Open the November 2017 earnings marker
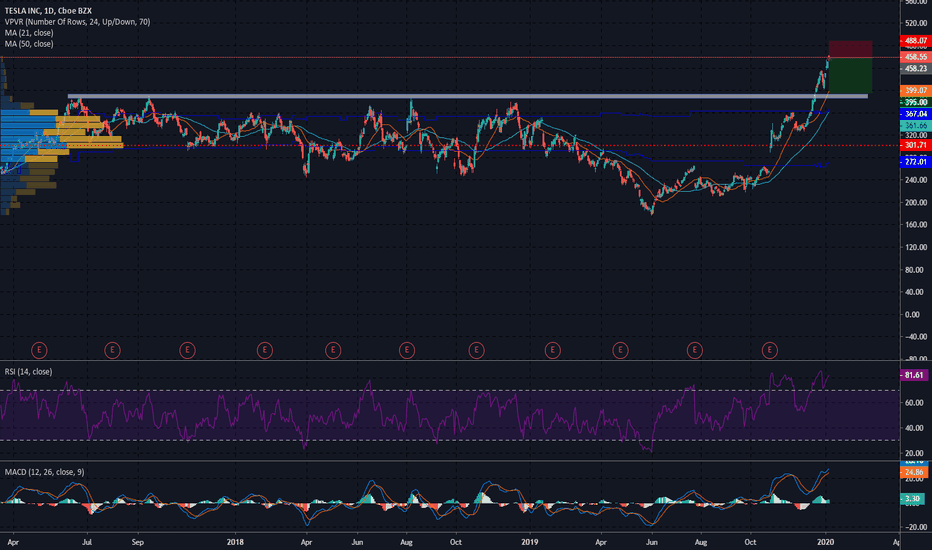The image size is (932, 550). (187, 350)
